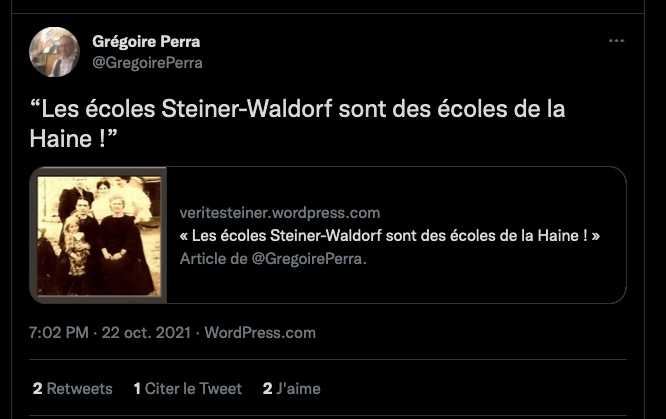The height and width of the screenshot is (419, 666).
Task: Click the 22 oct. 2021 date
Action: [x=146, y=332]
